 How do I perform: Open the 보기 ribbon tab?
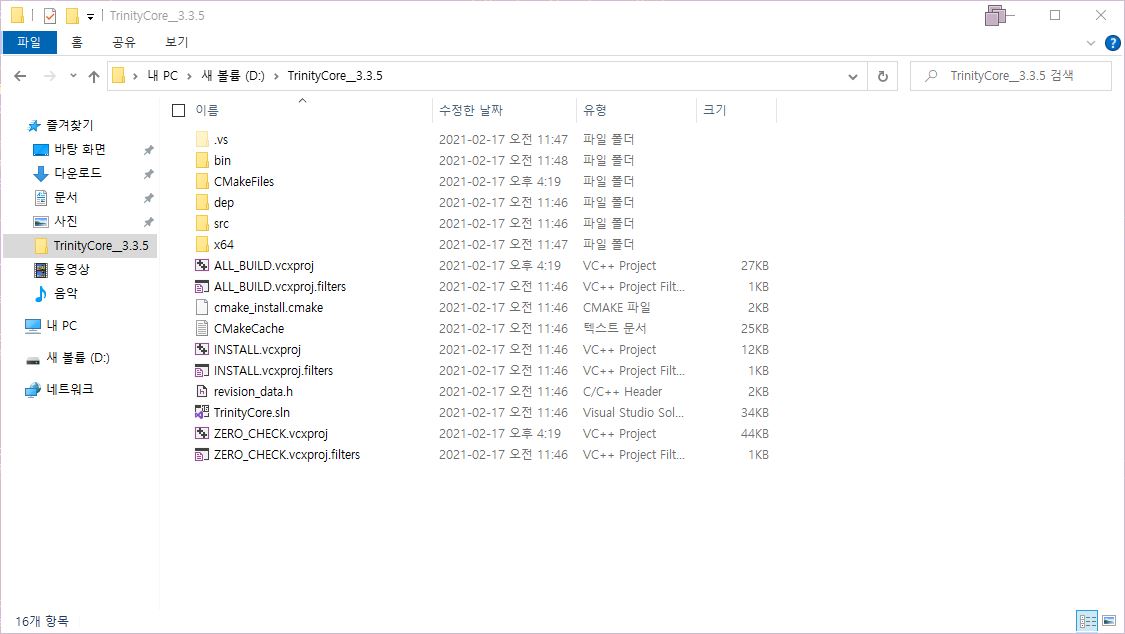click(176, 42)
